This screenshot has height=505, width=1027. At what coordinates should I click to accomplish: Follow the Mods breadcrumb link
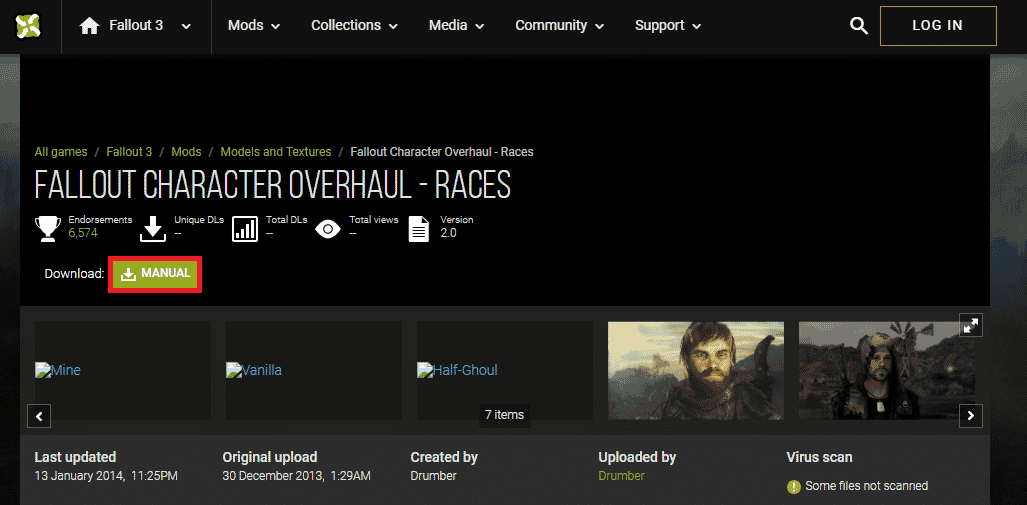point(186,152)
